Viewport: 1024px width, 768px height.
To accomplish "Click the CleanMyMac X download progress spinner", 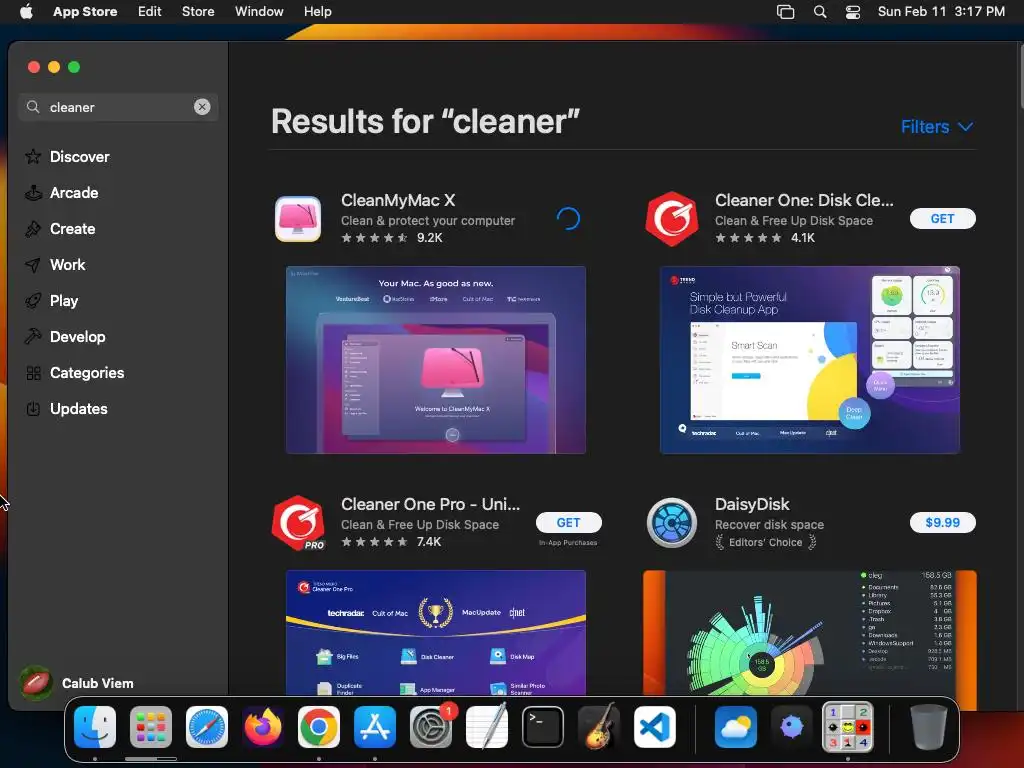I will (x=568, y=219).
